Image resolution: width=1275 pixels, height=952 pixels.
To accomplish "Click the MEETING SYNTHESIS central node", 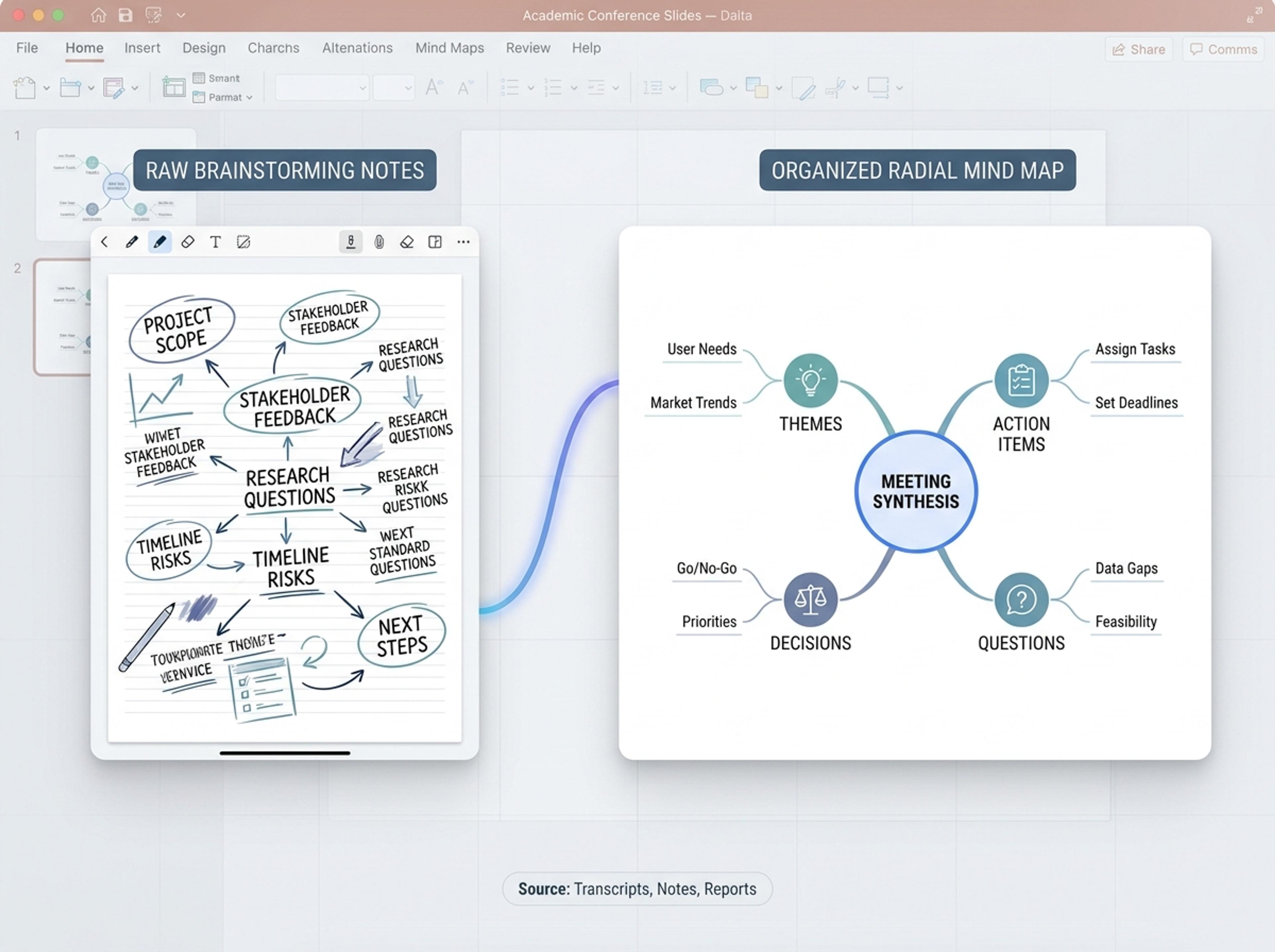I will tap(916, 491).
